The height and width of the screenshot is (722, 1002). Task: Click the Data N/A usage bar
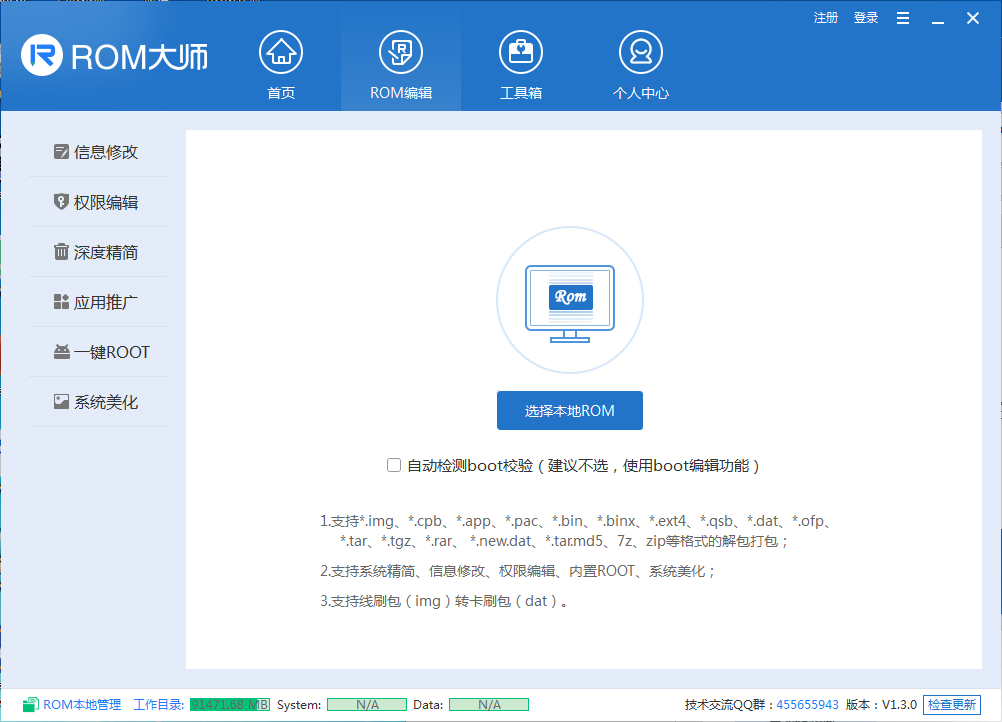489,705
